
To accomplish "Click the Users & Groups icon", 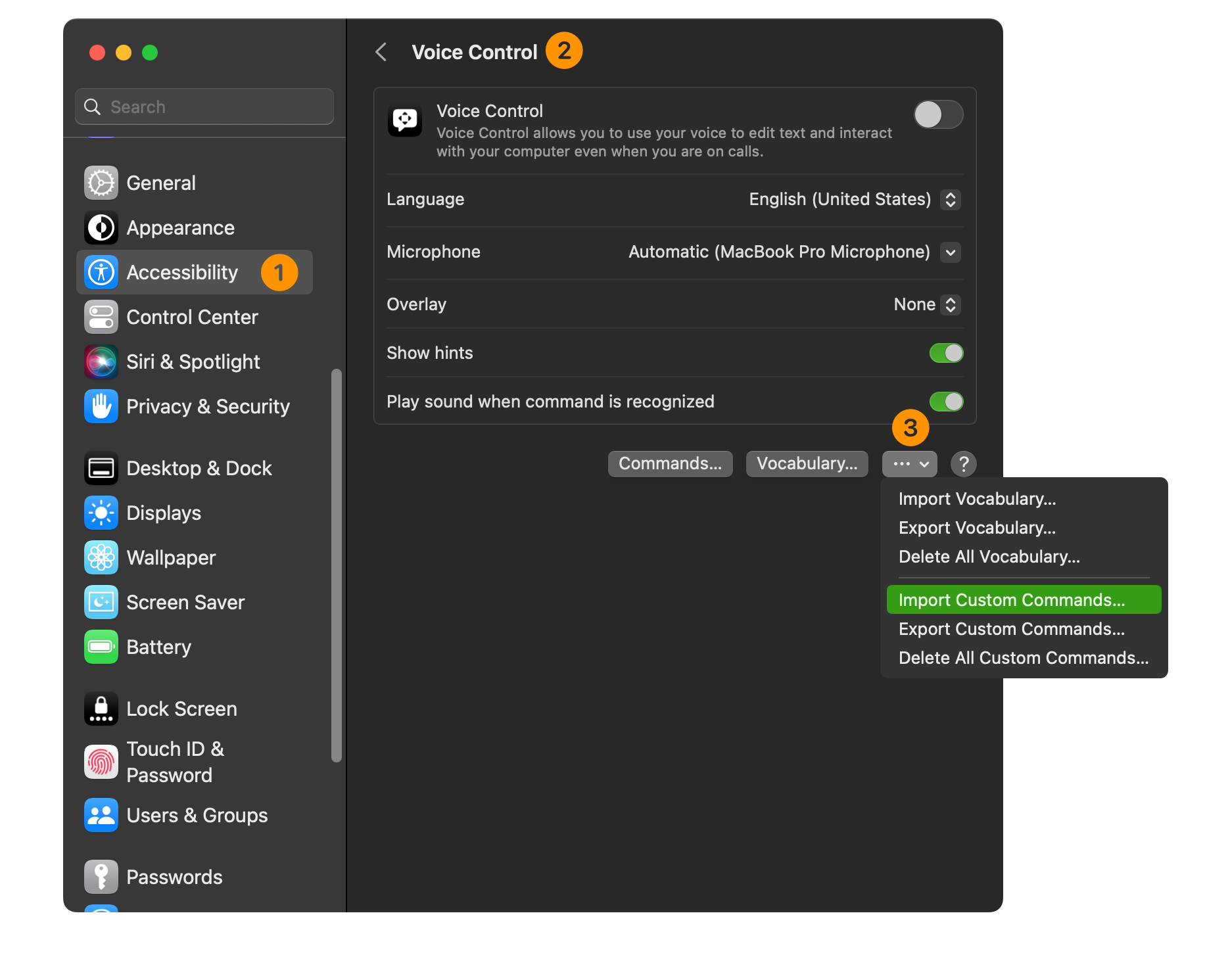I will point(101,815).
